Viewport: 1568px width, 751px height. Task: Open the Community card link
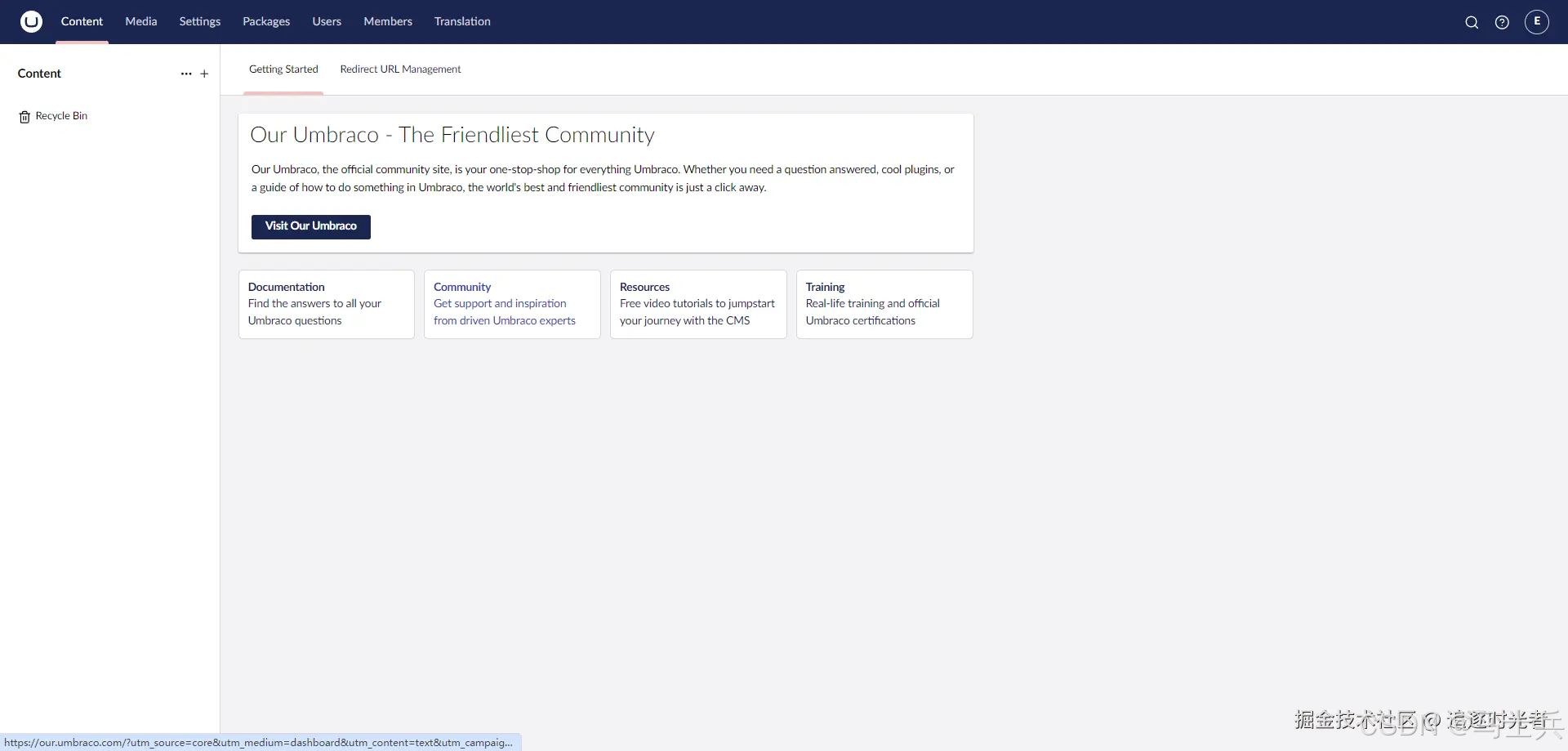[513, 304]
